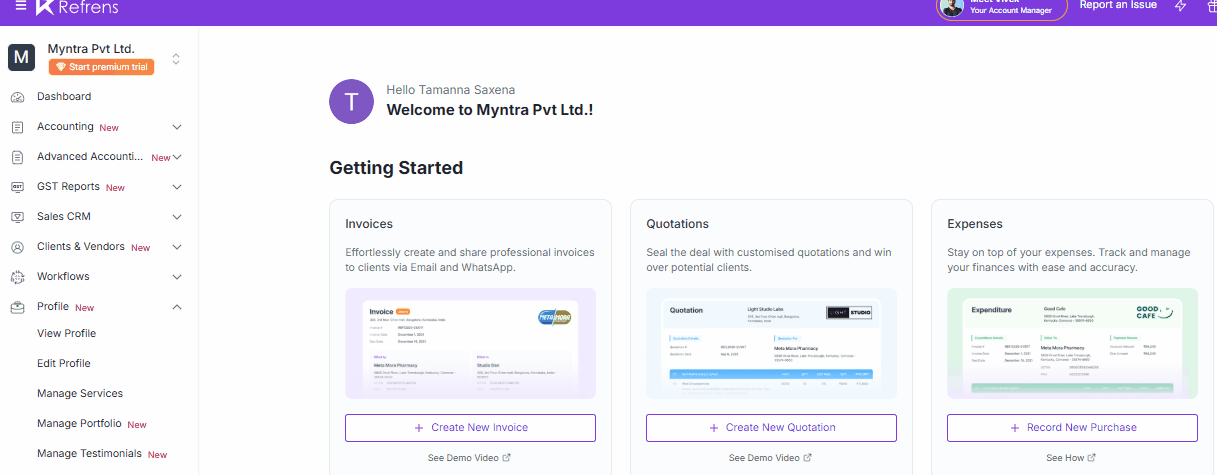
Task: Open See How link under Expenses
Action: (x=1065, y=458)
